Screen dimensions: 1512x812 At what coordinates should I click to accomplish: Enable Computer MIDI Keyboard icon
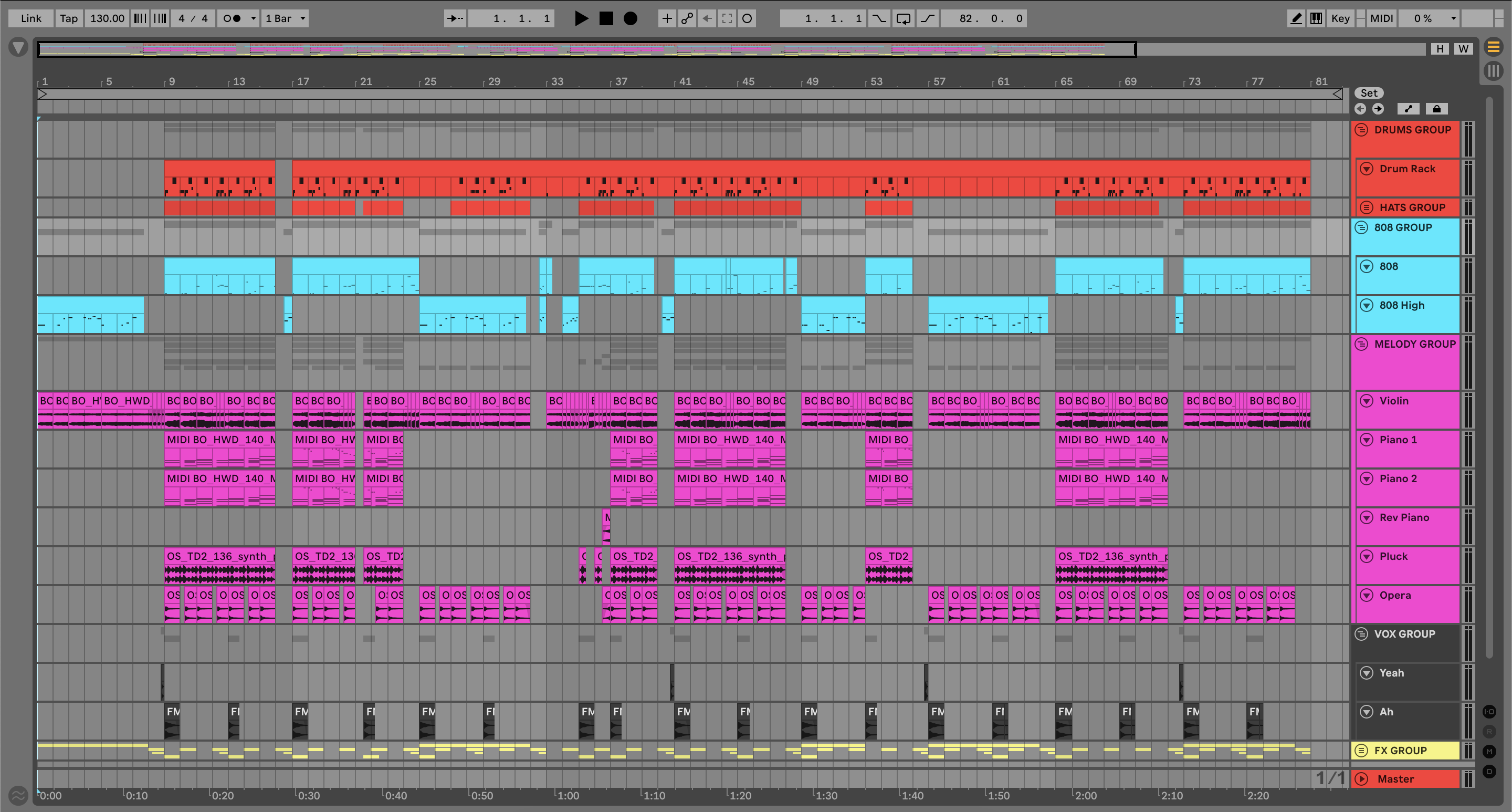pyautogui.click(x=1317, y=18)
